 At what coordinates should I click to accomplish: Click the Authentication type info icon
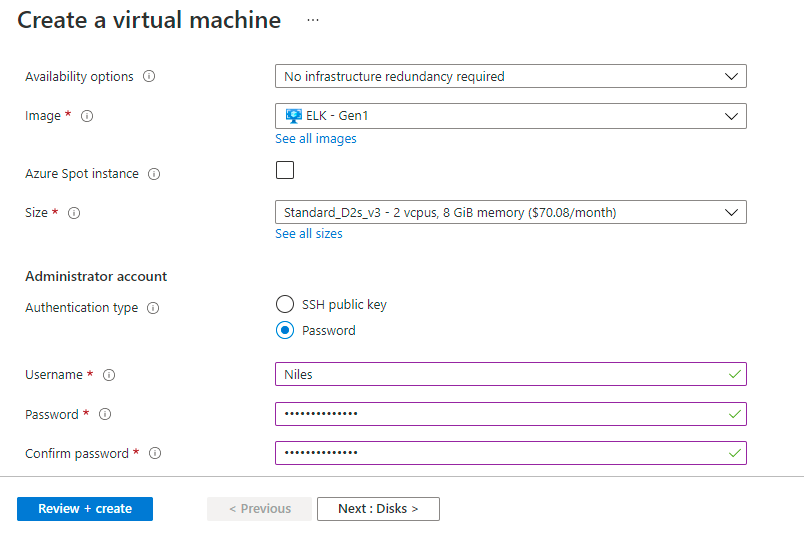(x=153, y=308)
